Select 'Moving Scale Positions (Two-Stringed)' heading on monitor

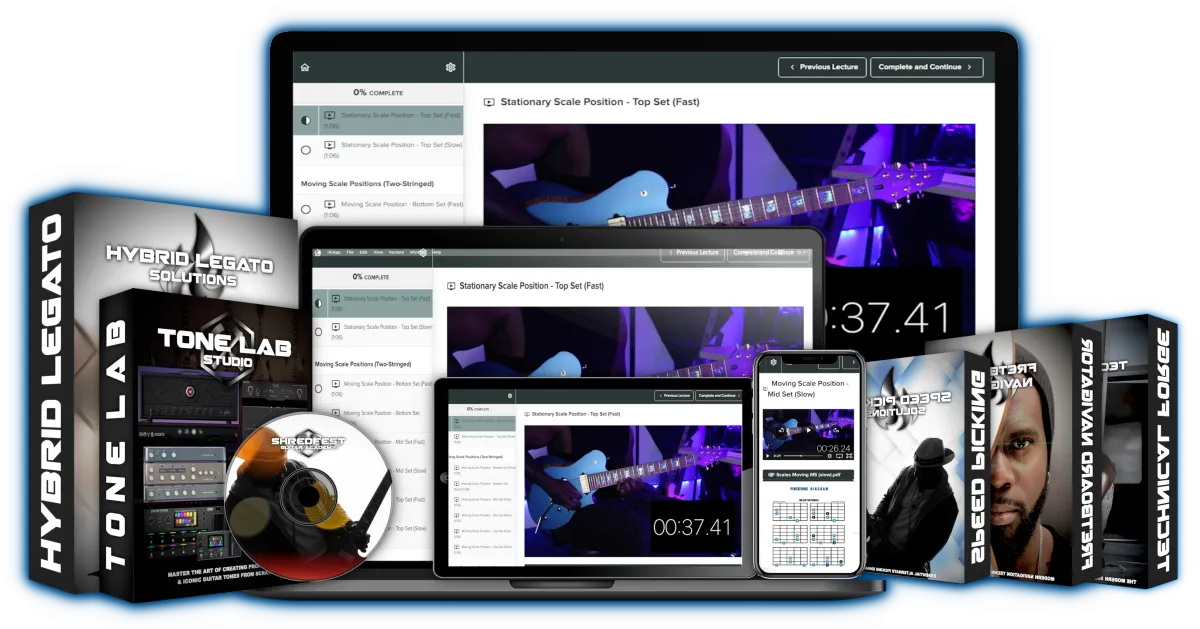tap(368, 184)
